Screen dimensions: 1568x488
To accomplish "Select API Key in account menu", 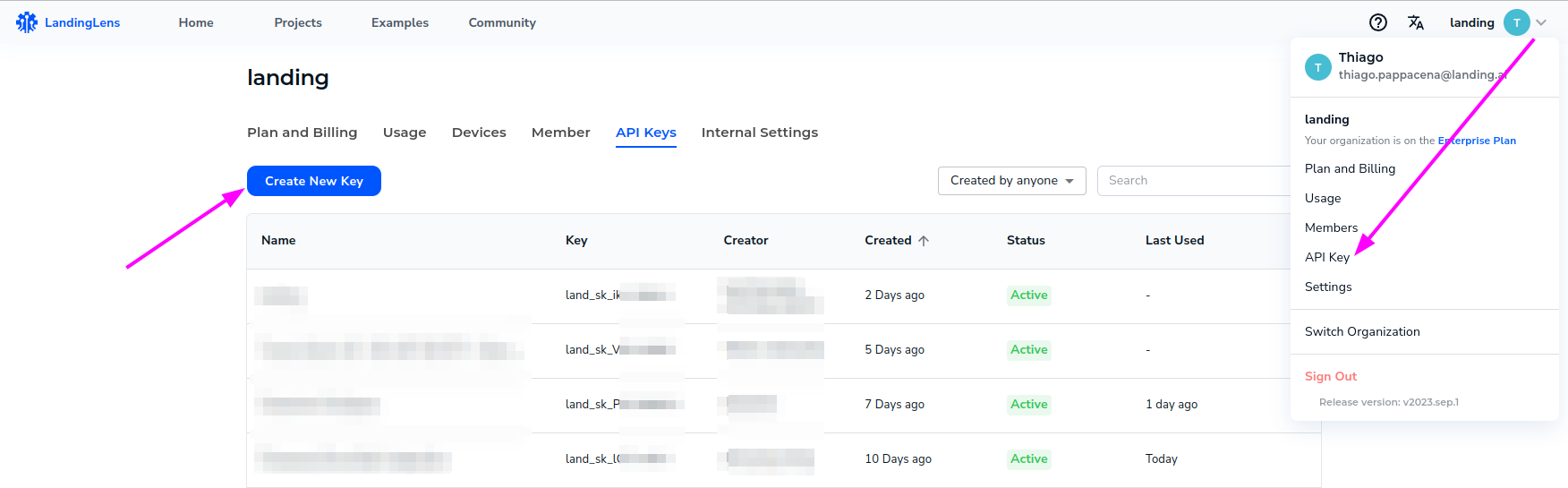I will coord(1327,257).
